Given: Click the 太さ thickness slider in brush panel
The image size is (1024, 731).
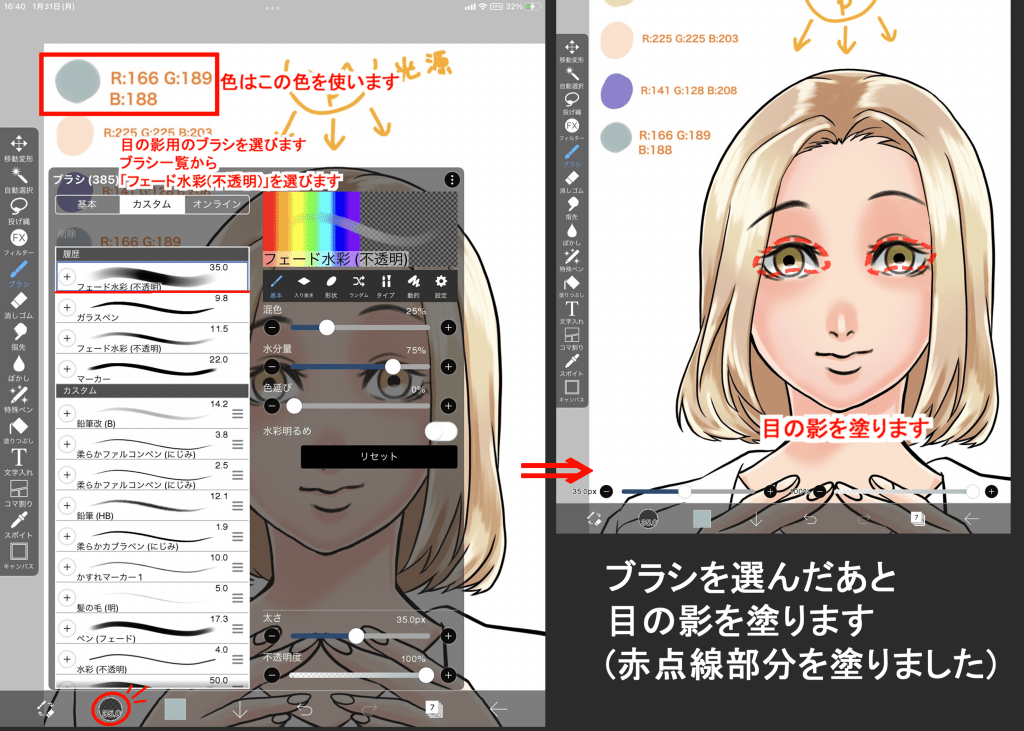Looking at the screenshot, I should [360, 635].
